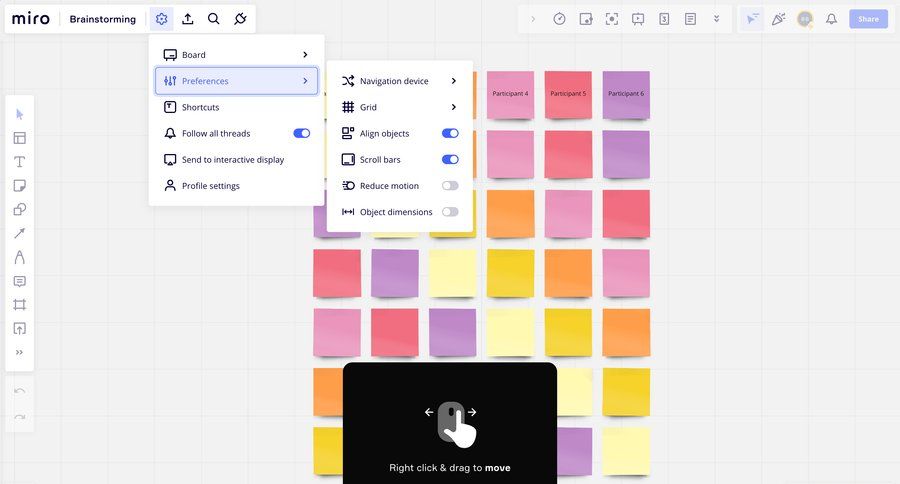900x484 pixels.
Task: Open search with the magnifier icon
Action: [x=214, y=19]
